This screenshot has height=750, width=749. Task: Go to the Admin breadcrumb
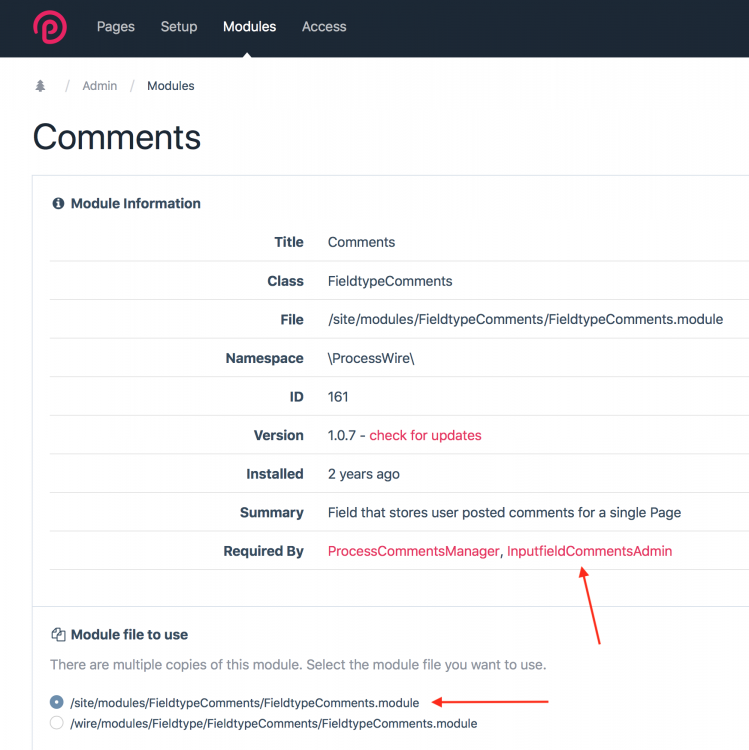click(x=99, y=86)
